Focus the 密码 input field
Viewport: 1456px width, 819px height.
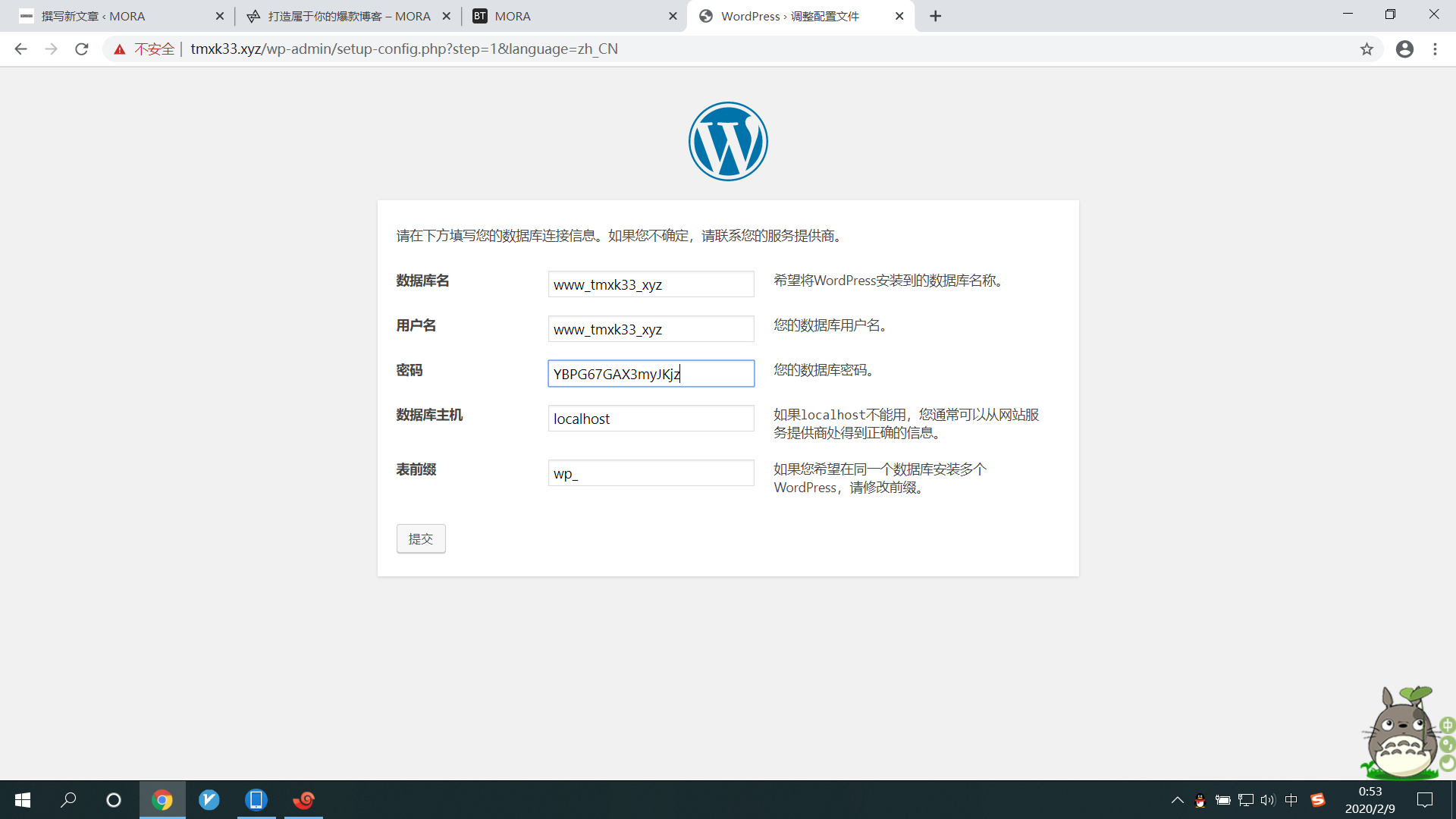(651, 374)
